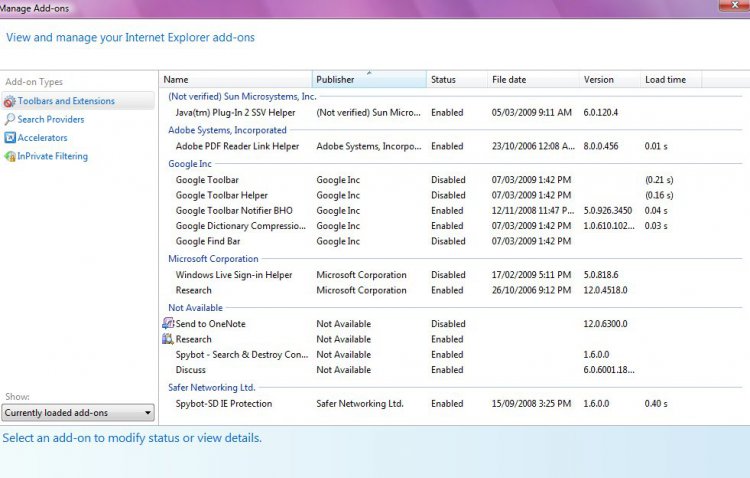Viewport: 750px width, 478px height.
Task: Click publisher Safer Networking Ltd. cell
Action: 360,403
